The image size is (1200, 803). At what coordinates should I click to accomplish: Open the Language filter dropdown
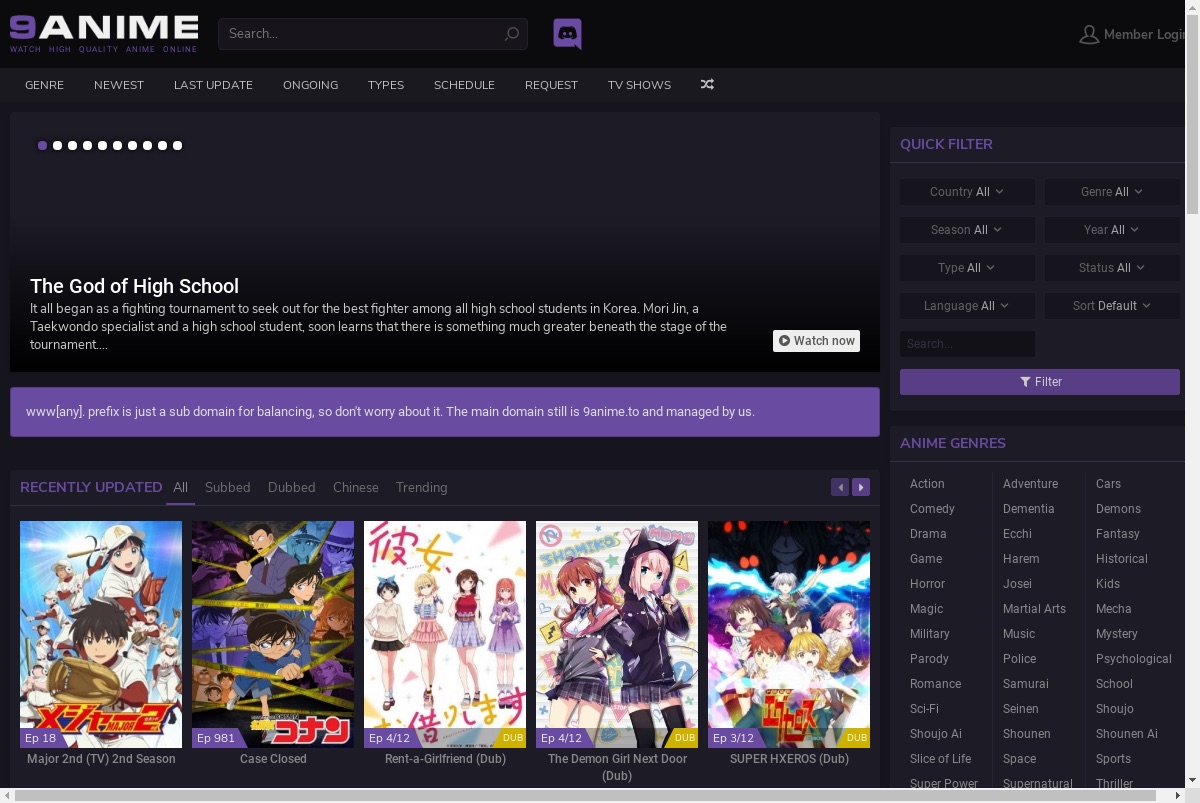tap(967, 306)
